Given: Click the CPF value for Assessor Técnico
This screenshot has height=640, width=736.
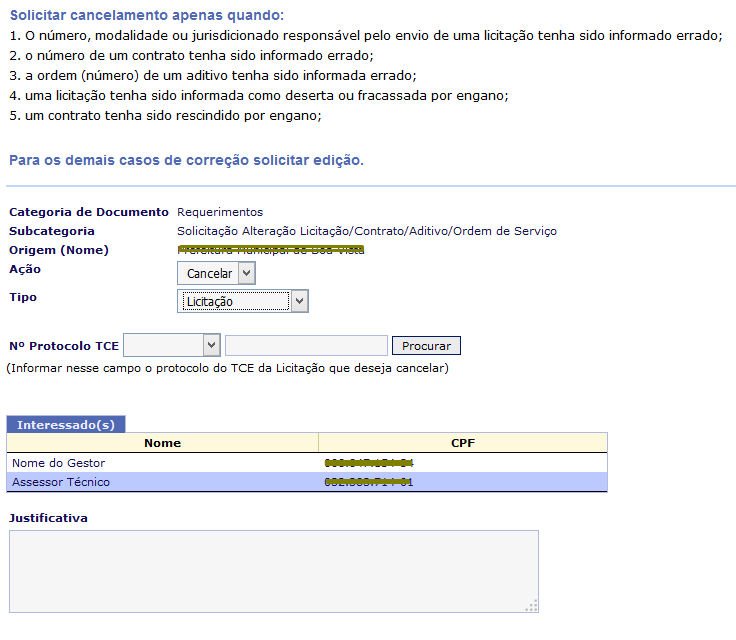Looking at the screenshot, I should [369, 482].
